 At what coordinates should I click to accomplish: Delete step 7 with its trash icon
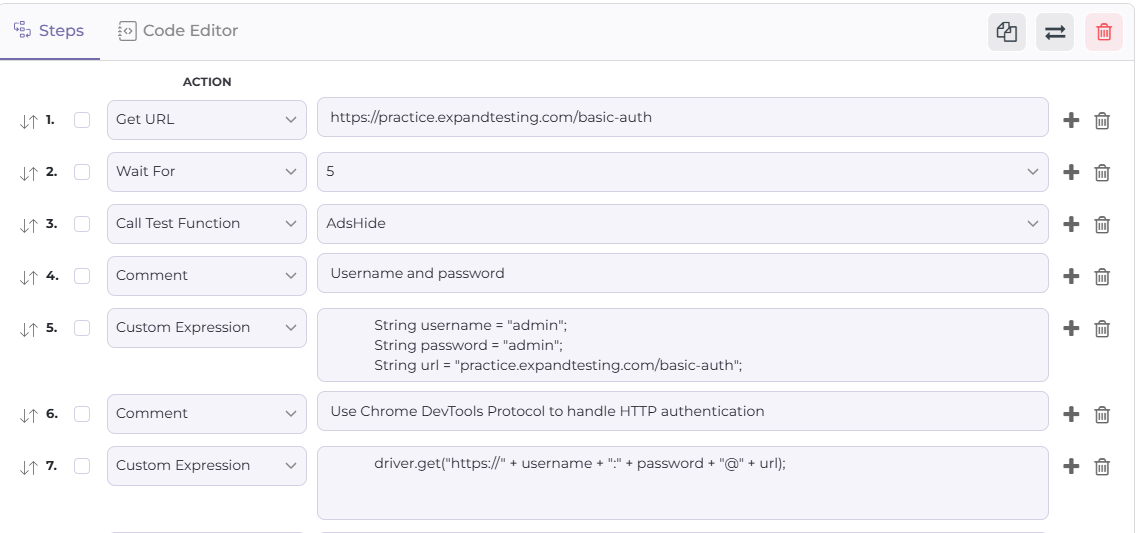1102,466
